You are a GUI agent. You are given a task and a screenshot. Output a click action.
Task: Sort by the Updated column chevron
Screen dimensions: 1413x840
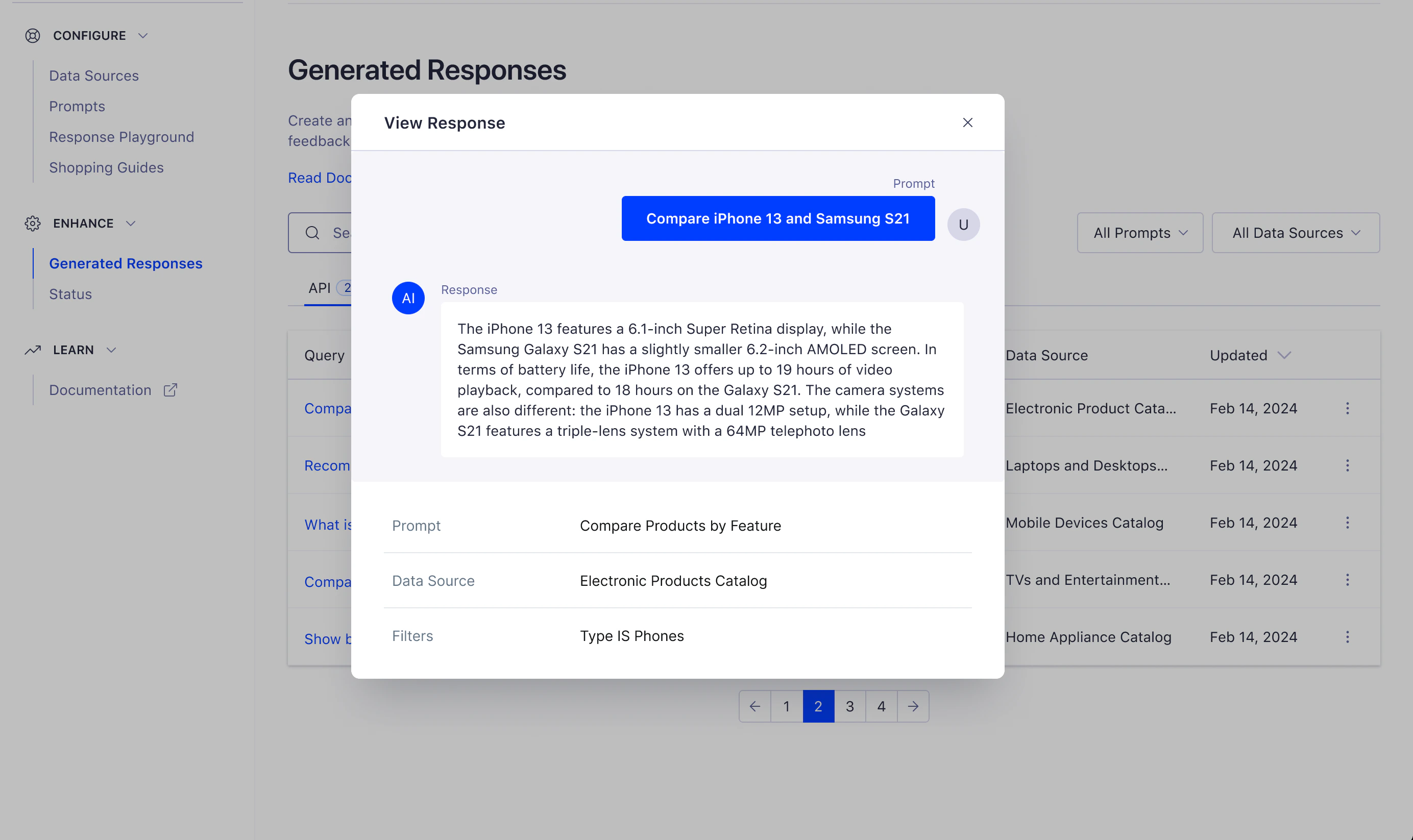point(1284,356)
